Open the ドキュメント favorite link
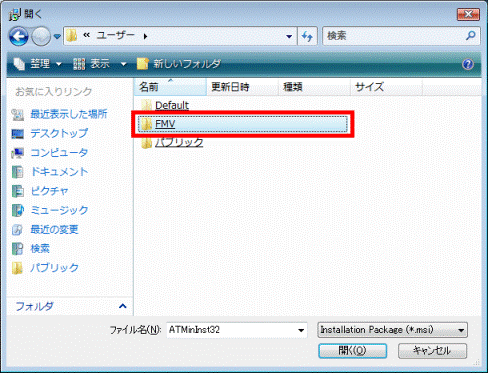This screenshot has height=373, width=488. (59, 172)
